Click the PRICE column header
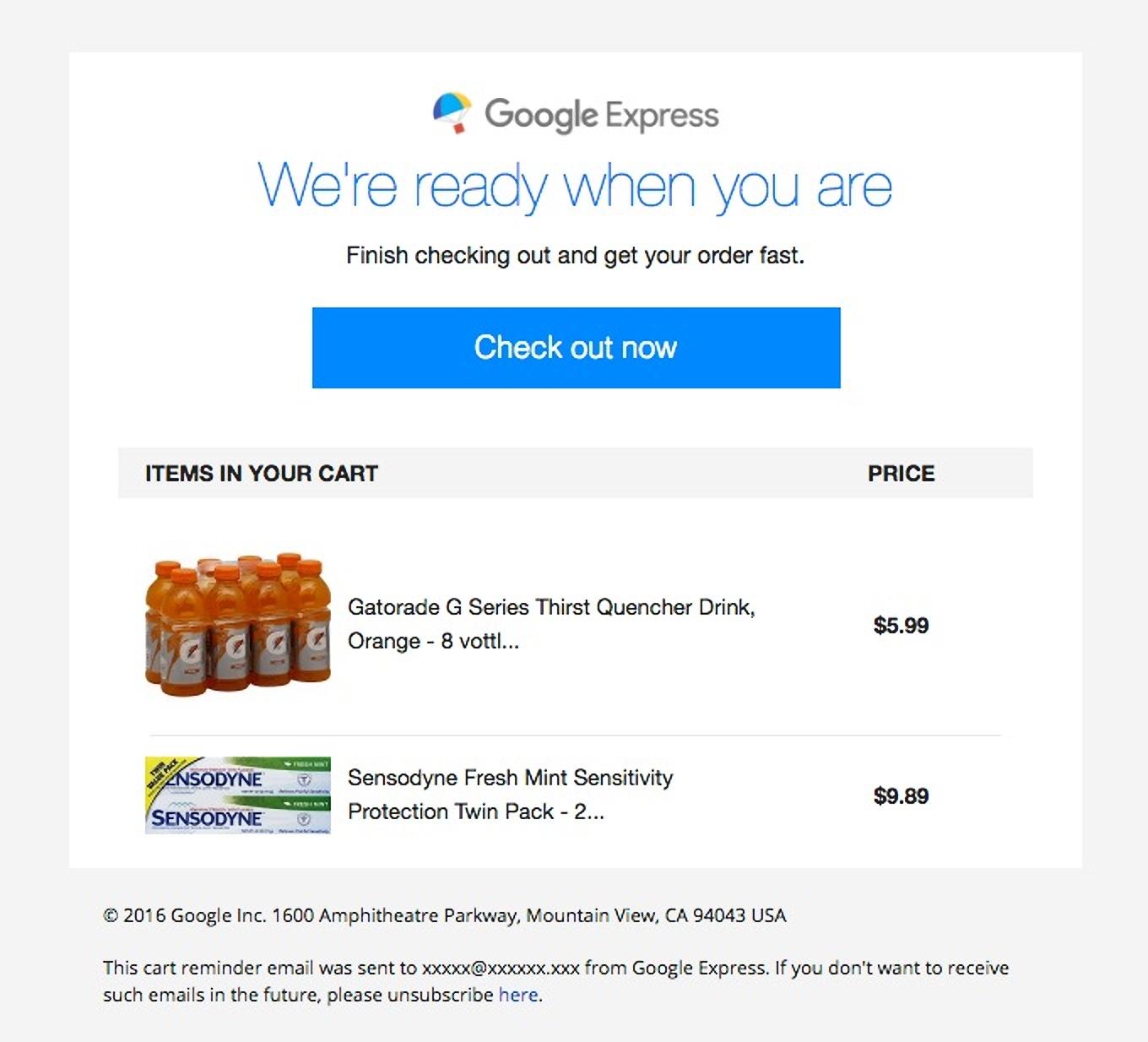This screenshot has height=1042, width=1148. tap(900, 474)
